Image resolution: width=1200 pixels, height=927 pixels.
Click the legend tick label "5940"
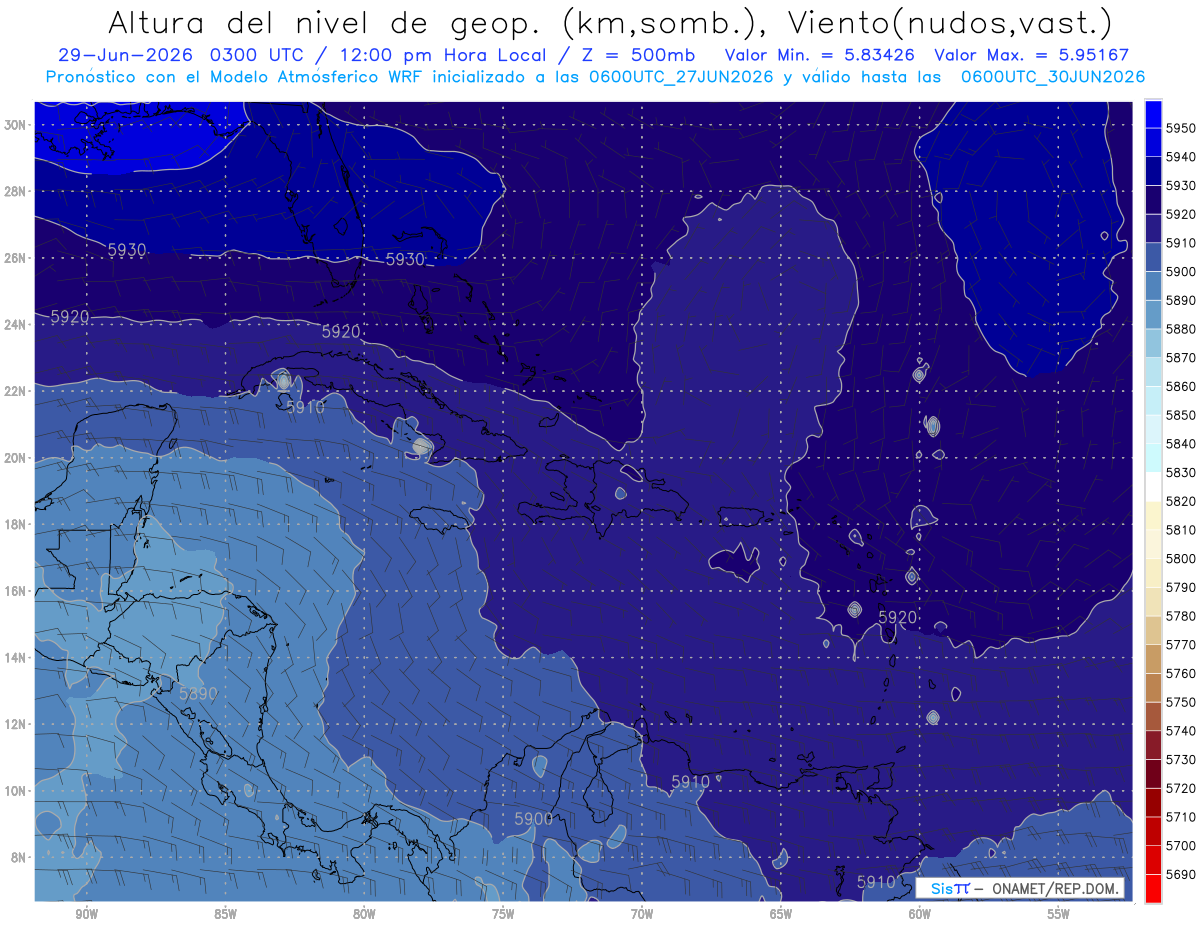[x=1181, y=157]
